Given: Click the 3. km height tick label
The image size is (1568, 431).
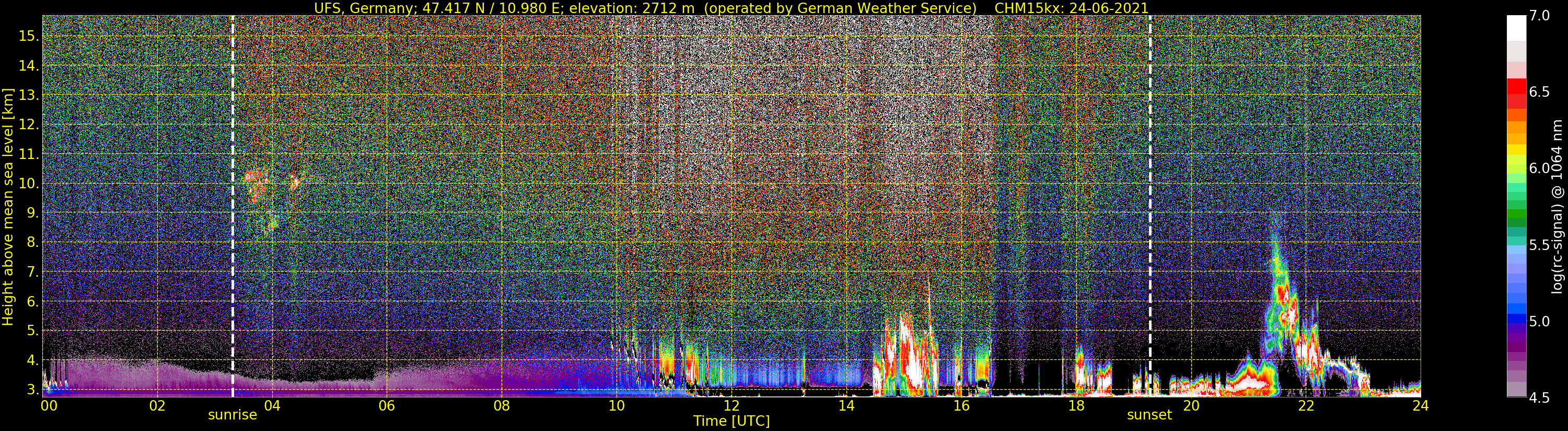Looking at the screenshot, I should click(x=33, y=390).
